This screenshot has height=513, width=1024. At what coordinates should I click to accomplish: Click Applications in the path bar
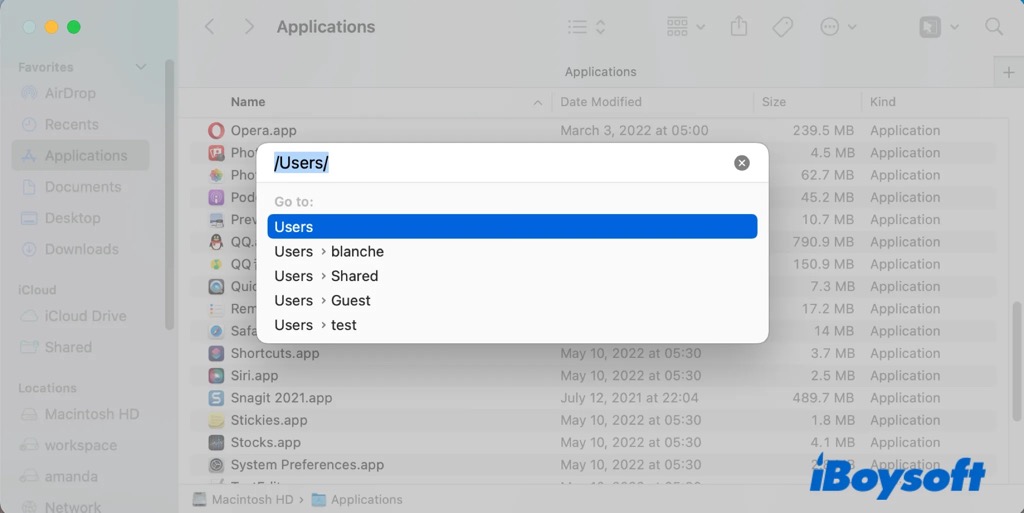366,499
